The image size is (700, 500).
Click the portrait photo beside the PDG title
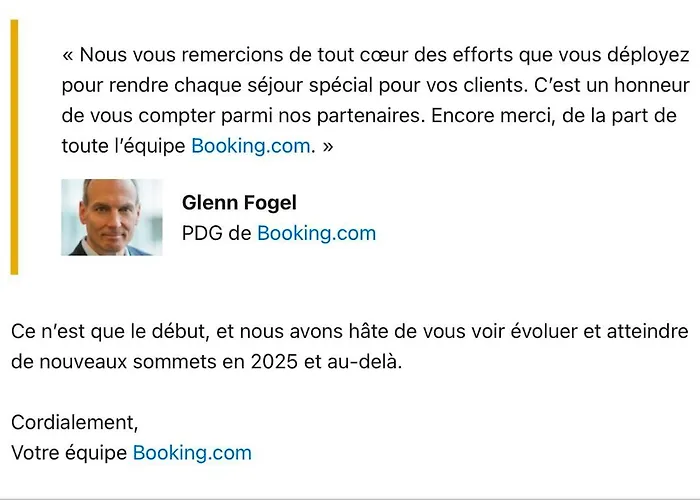[112, 217]
